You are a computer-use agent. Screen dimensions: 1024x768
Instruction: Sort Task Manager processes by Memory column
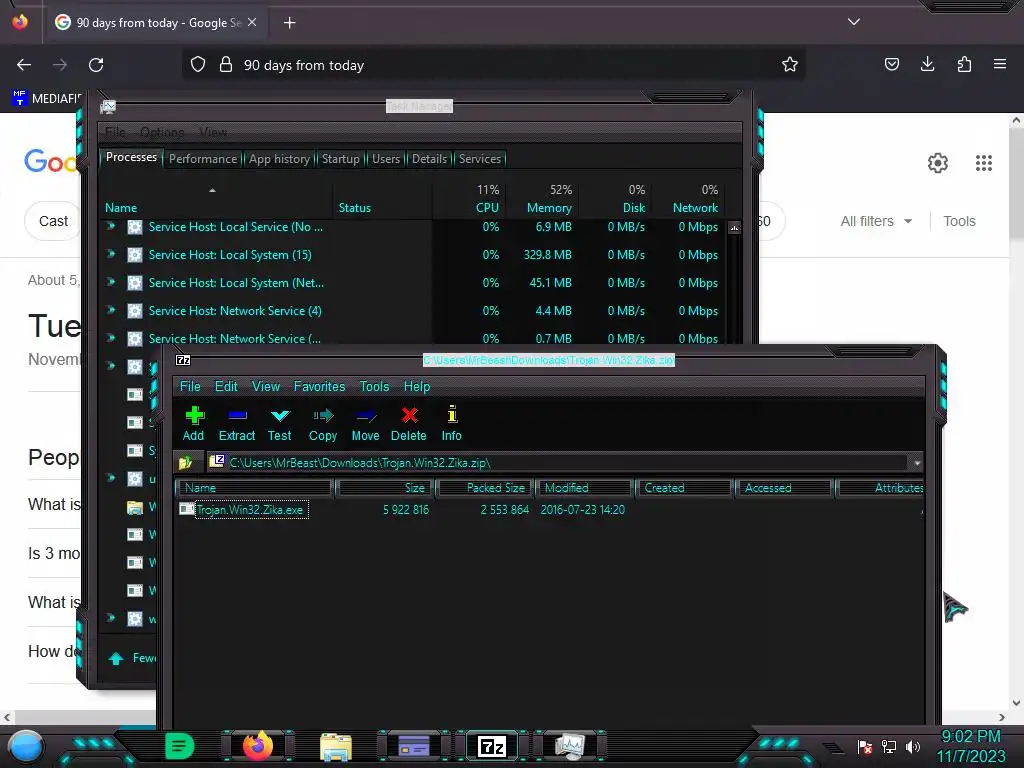(x=541, y=199)
